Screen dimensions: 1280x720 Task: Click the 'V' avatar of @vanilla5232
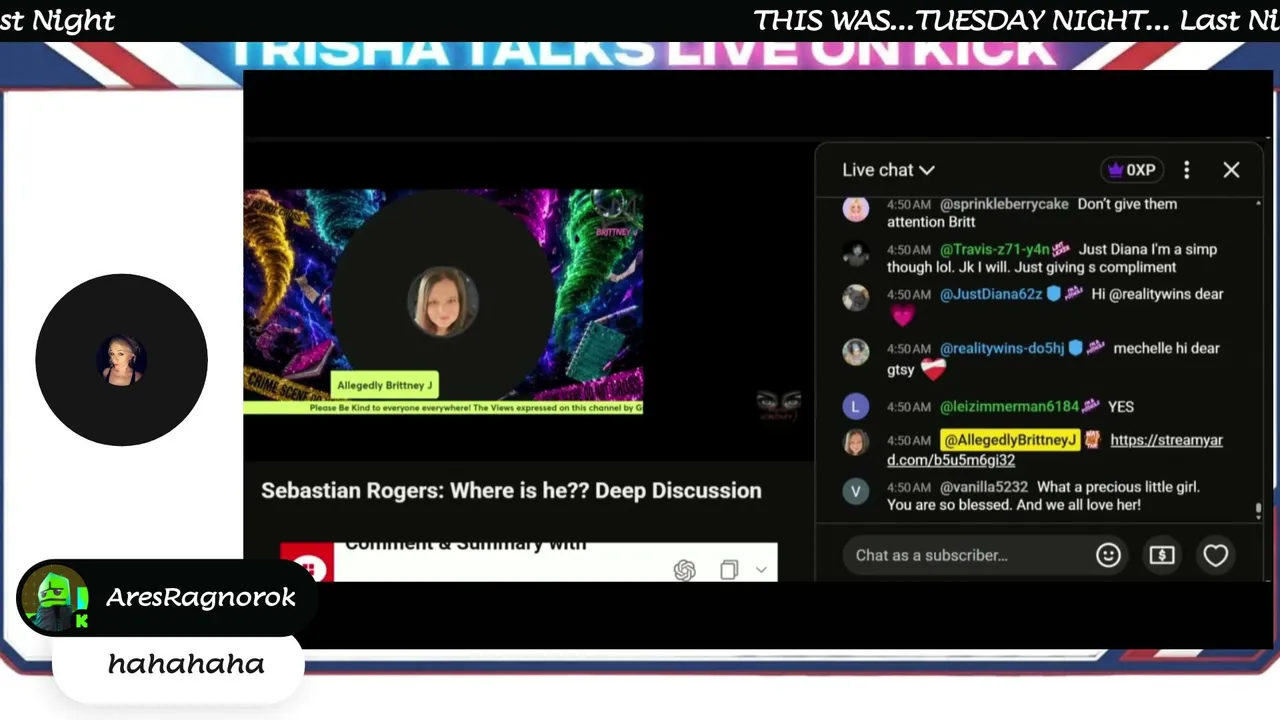(x=856, y=491)
